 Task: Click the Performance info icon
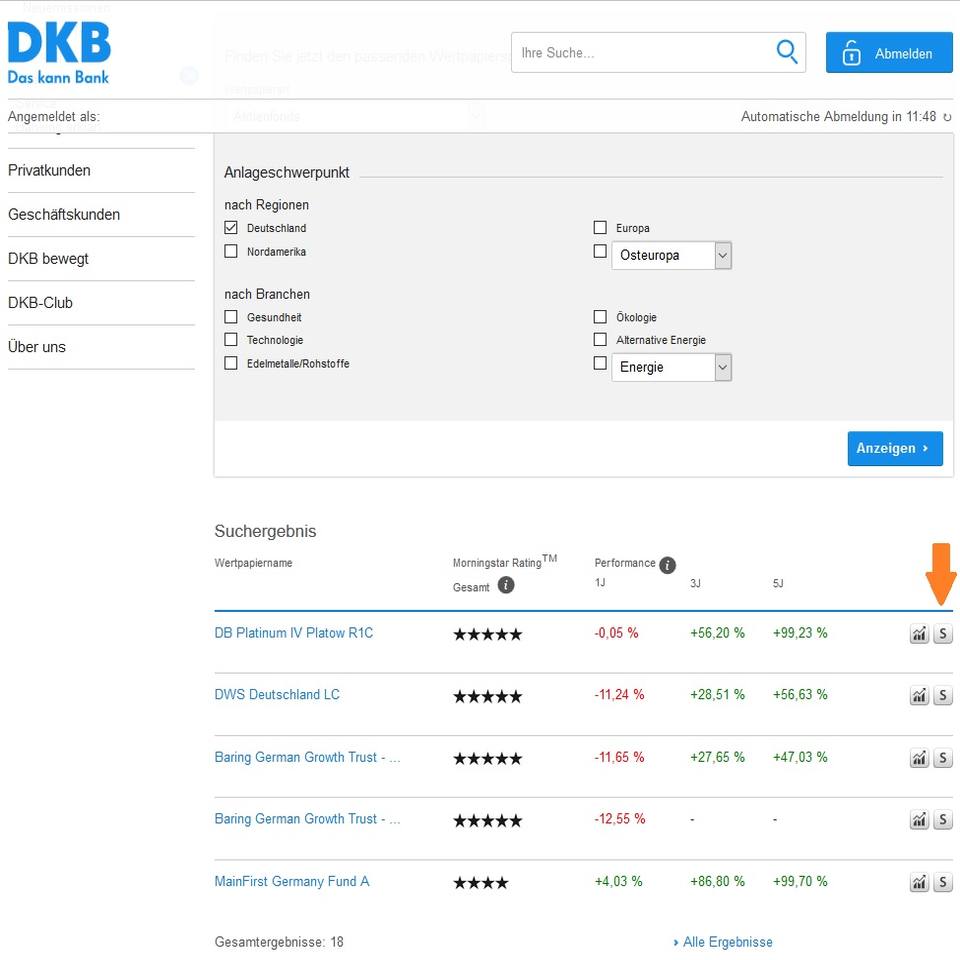click(667, 565)
